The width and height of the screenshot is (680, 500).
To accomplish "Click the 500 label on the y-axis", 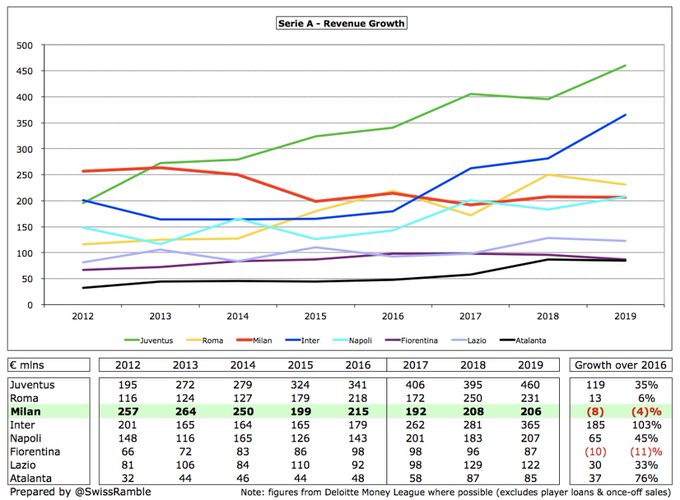I will click(24, 46).
